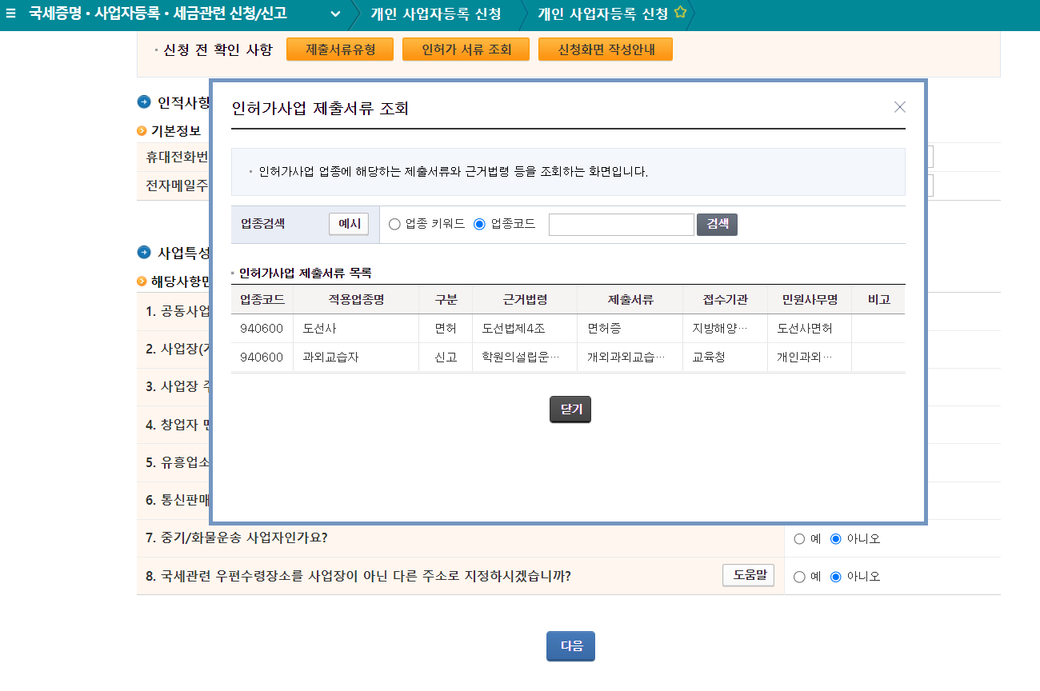Click the 다음 next button
The height and width of the screenshot is (691, 1040).
(x=570, y=646)
